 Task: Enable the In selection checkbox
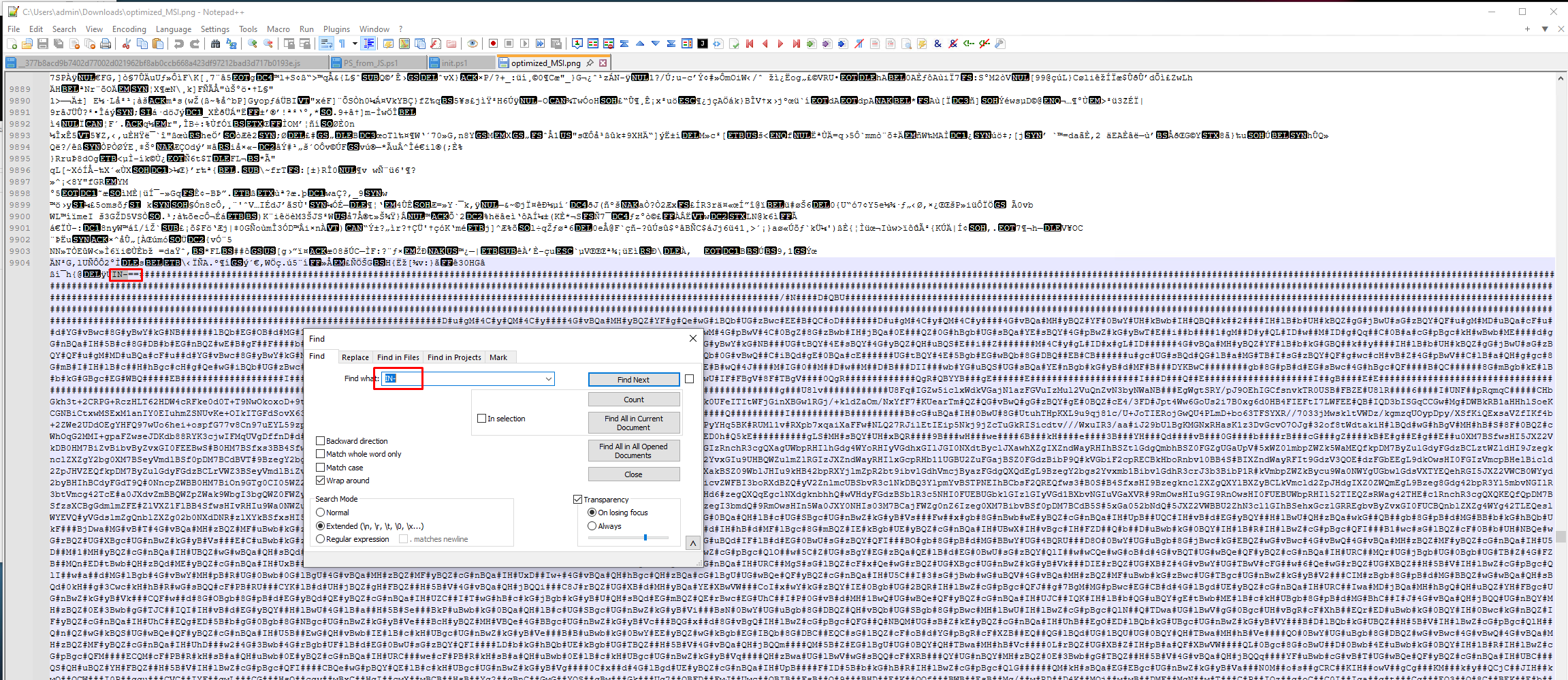tap(481, 419)
